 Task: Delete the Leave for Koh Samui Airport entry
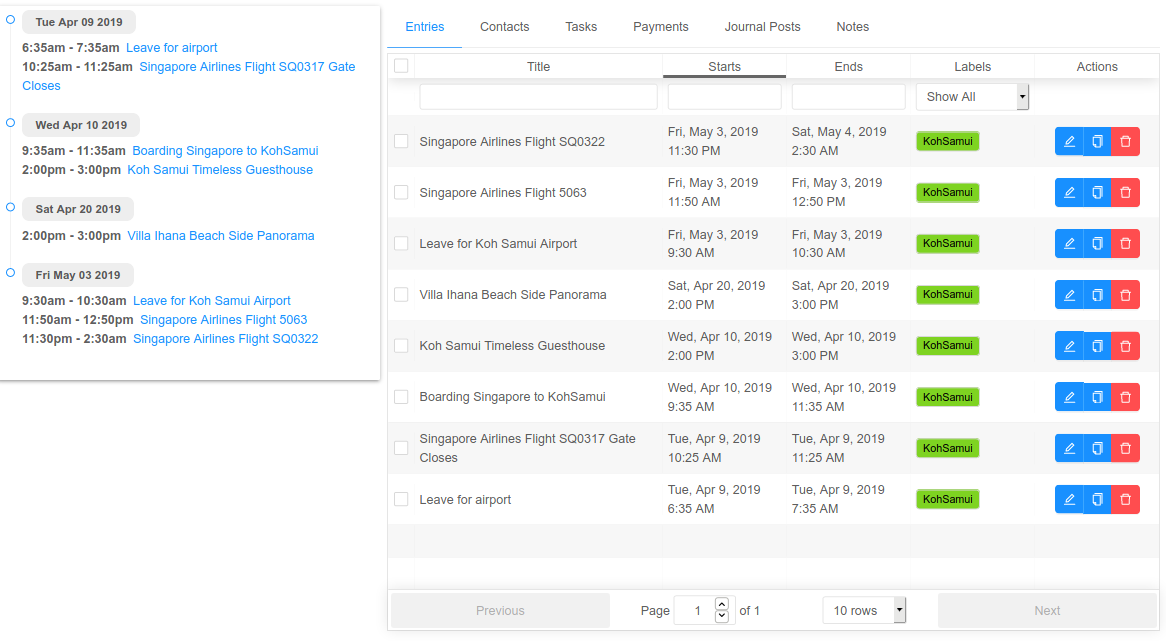(x=1126, y=243)
